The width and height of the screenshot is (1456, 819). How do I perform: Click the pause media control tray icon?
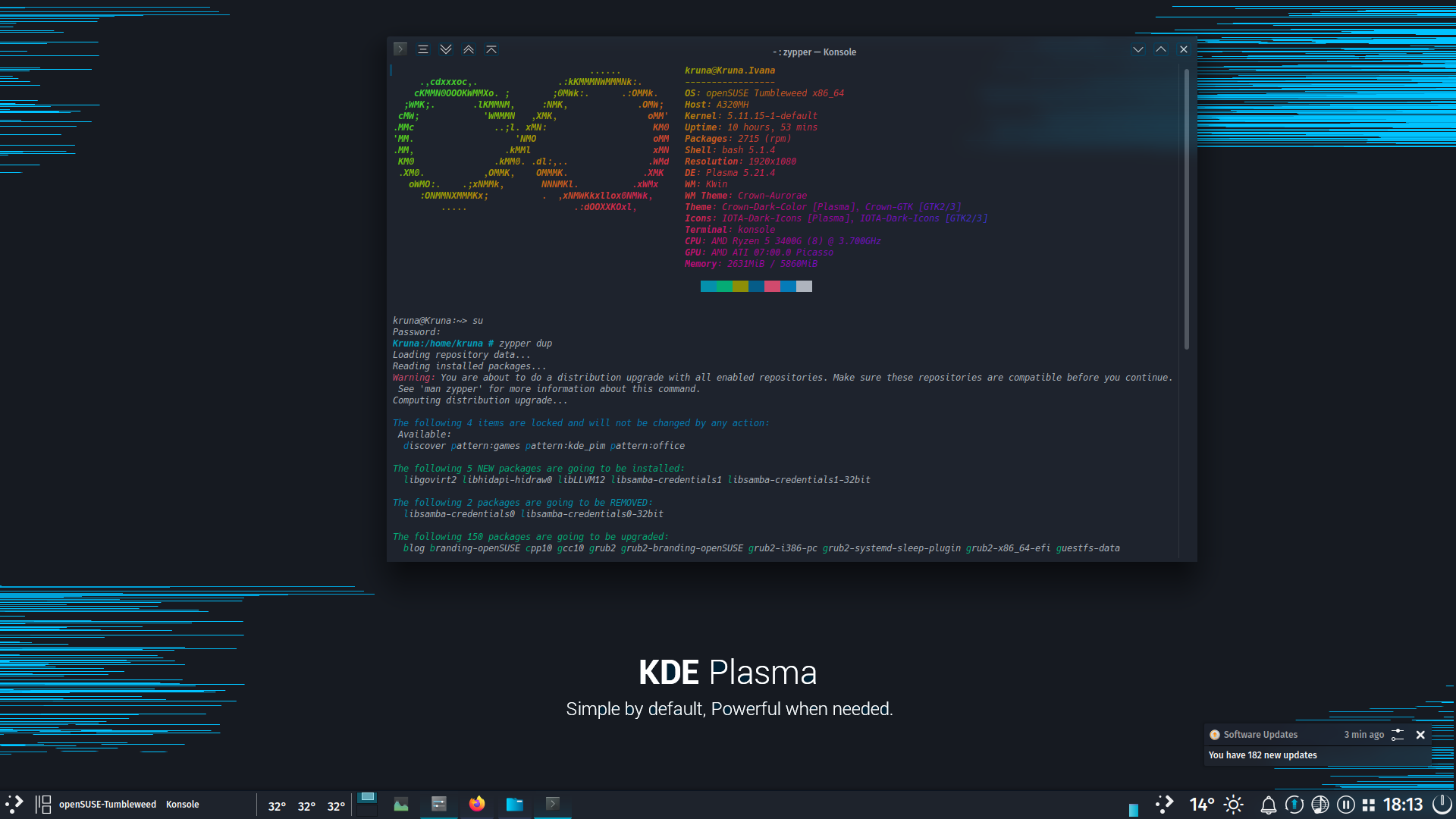pyautogui.click(x=1346, y=805)
